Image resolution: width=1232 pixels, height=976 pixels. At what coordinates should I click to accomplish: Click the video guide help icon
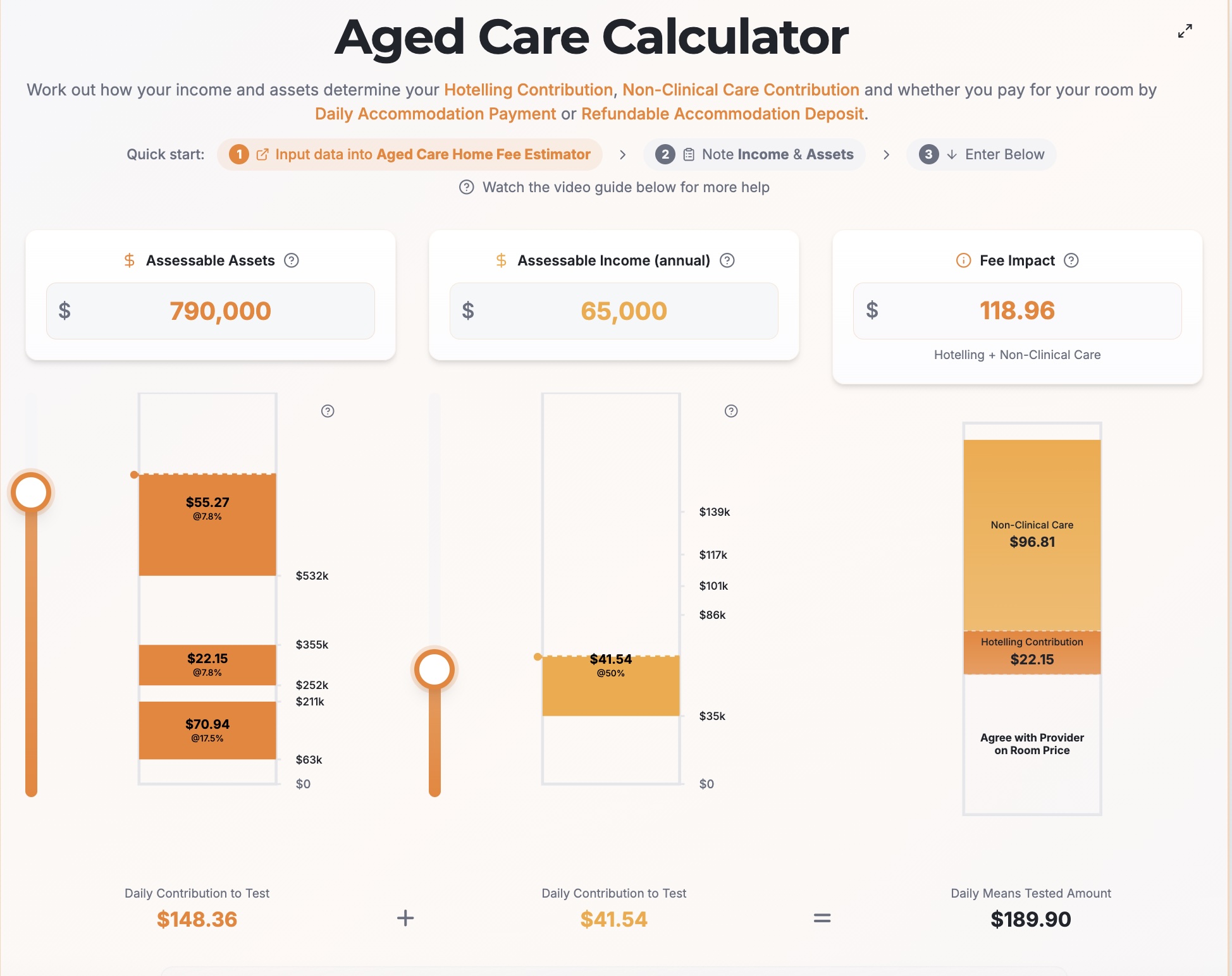(467, 187)
